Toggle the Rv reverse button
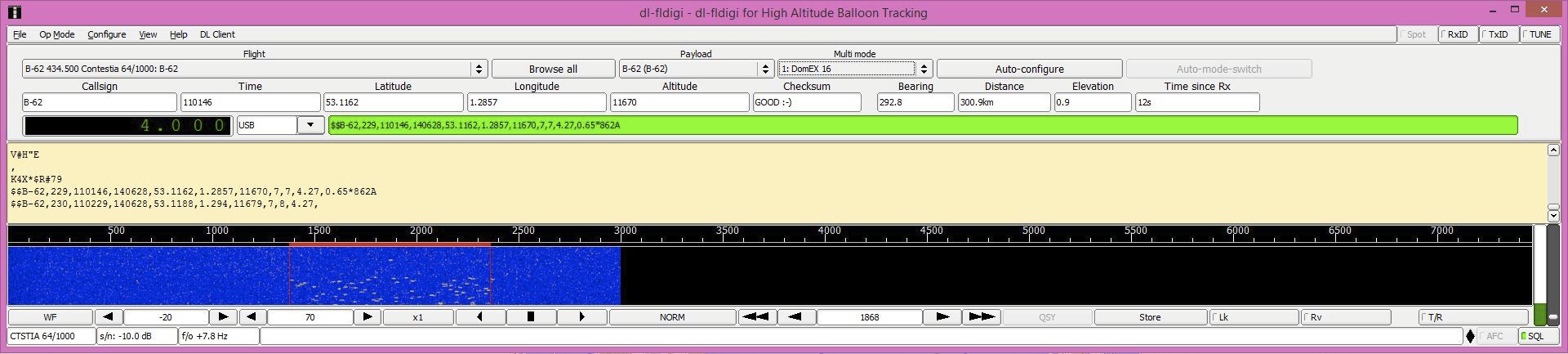This screenshot has width=1568, height=354. coord(1346,316)
